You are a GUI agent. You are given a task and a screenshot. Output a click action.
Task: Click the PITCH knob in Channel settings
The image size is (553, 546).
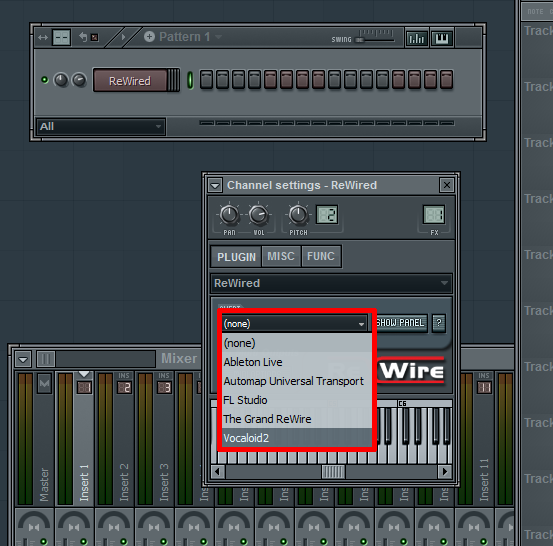tap(298, 214)
